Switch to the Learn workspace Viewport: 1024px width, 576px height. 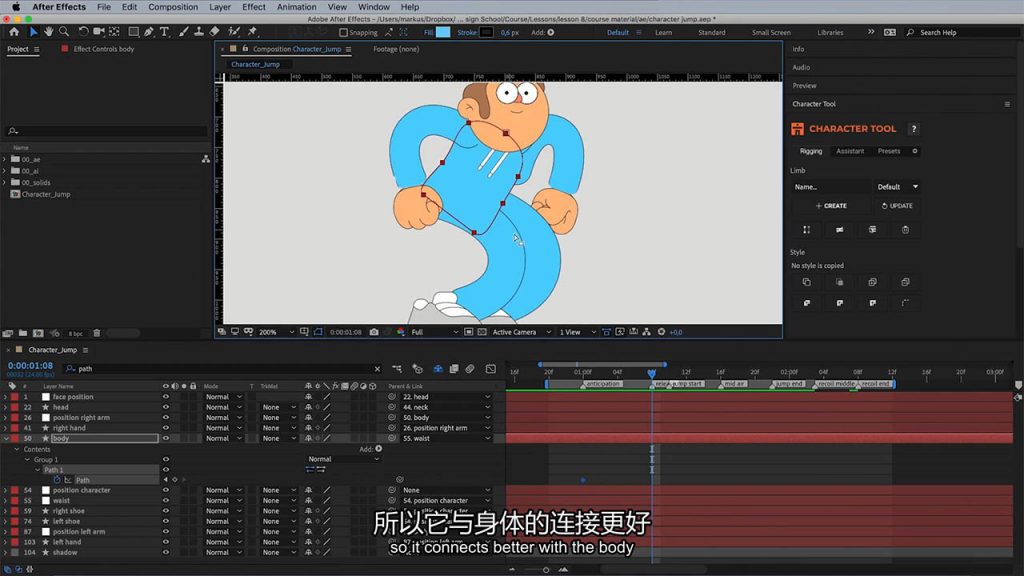click(x=664, y=32)
